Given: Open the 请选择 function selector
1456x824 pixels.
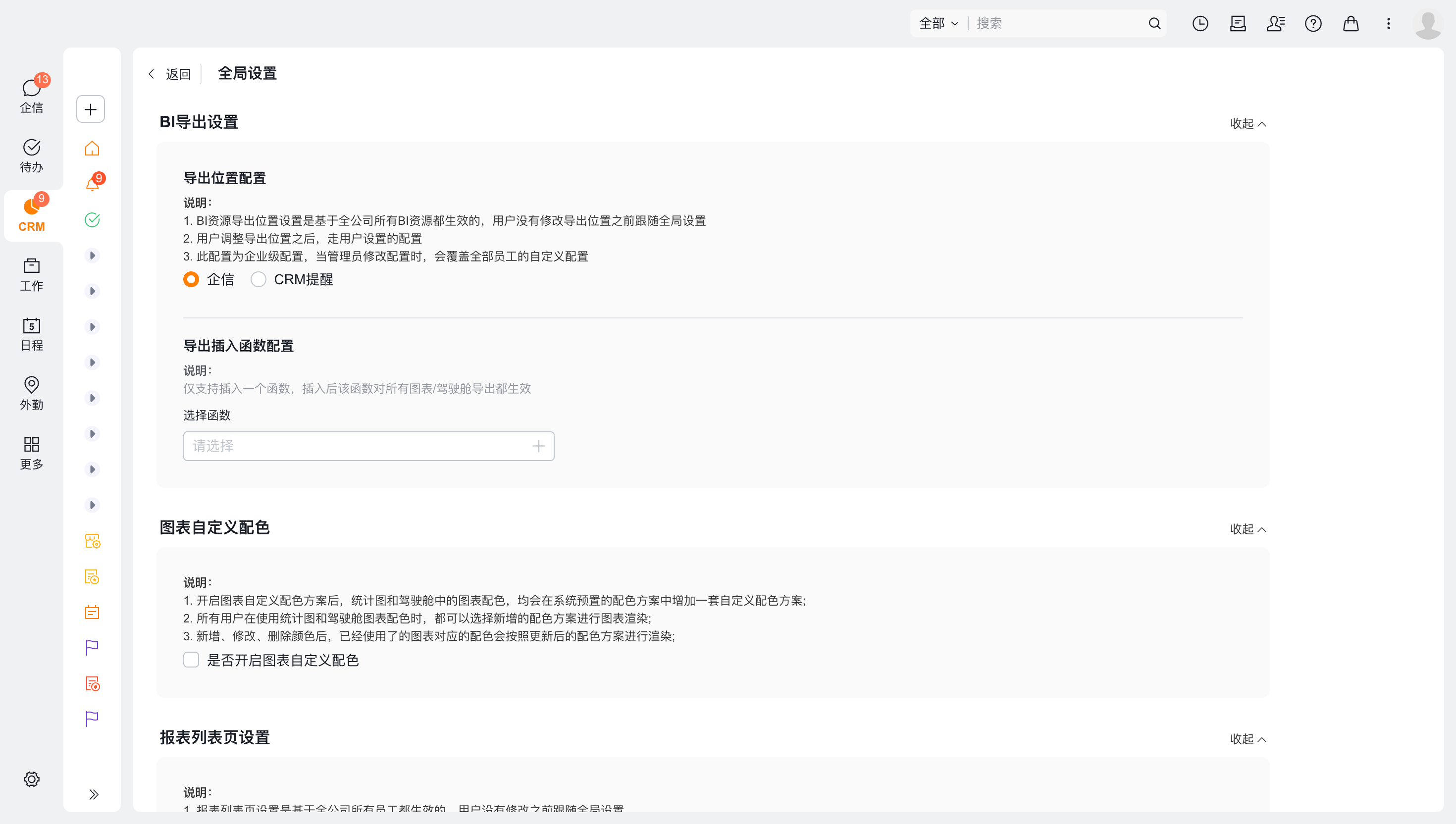Looking at the screenshot, I should pos(368,446).
